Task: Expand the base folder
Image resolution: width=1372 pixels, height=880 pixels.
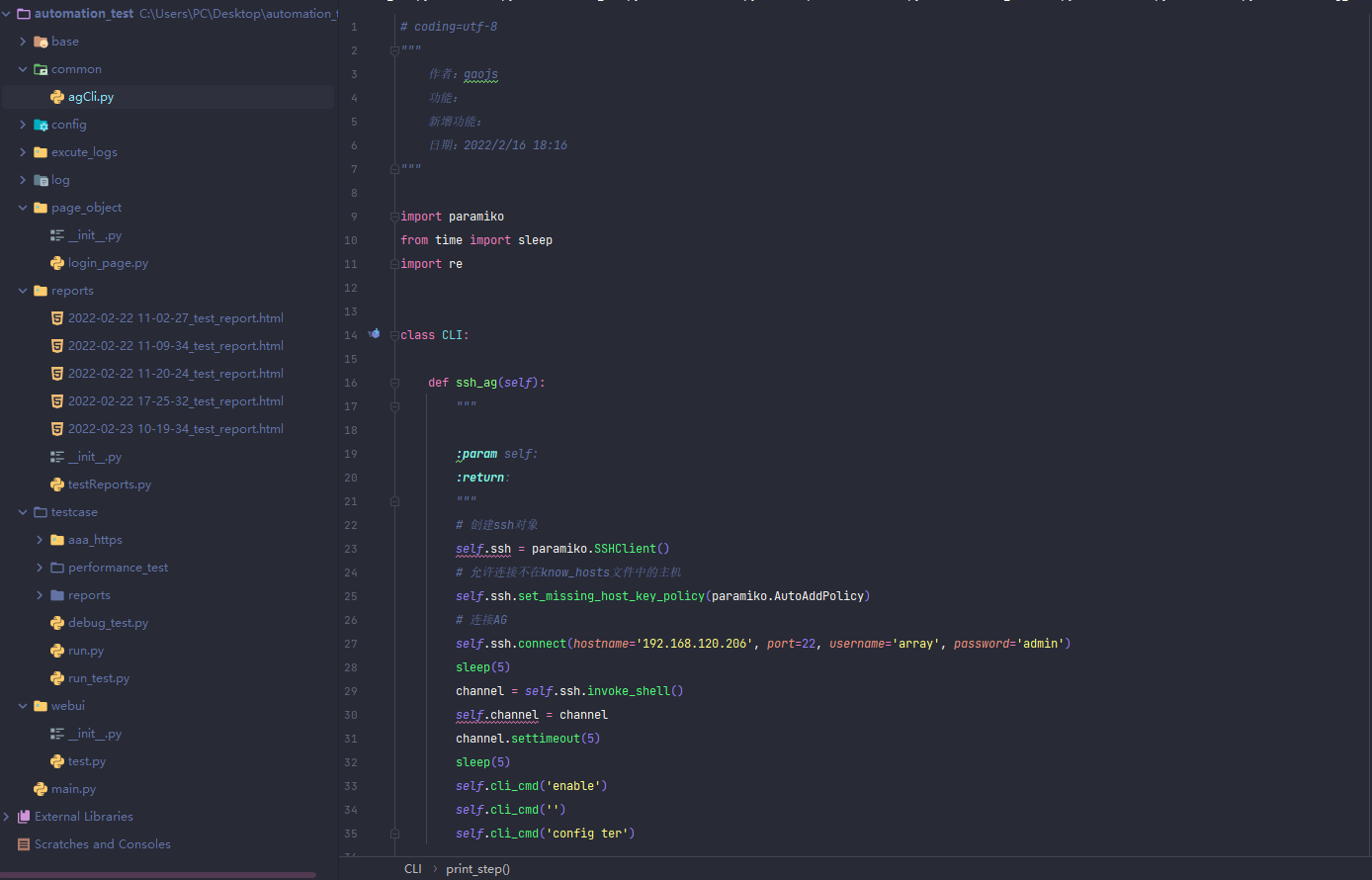Action: click(23, 42)
